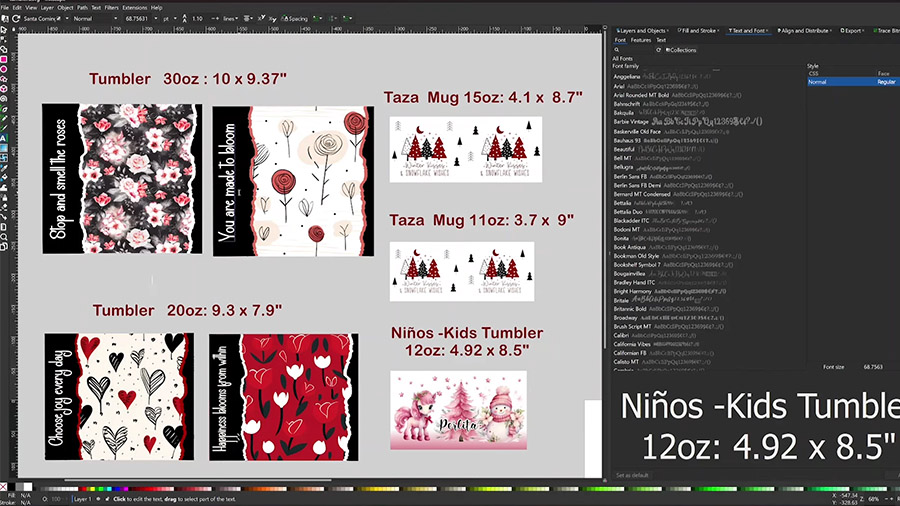Open the text Spacing popup
Screen dimensions: 900x506
(294, 18)
